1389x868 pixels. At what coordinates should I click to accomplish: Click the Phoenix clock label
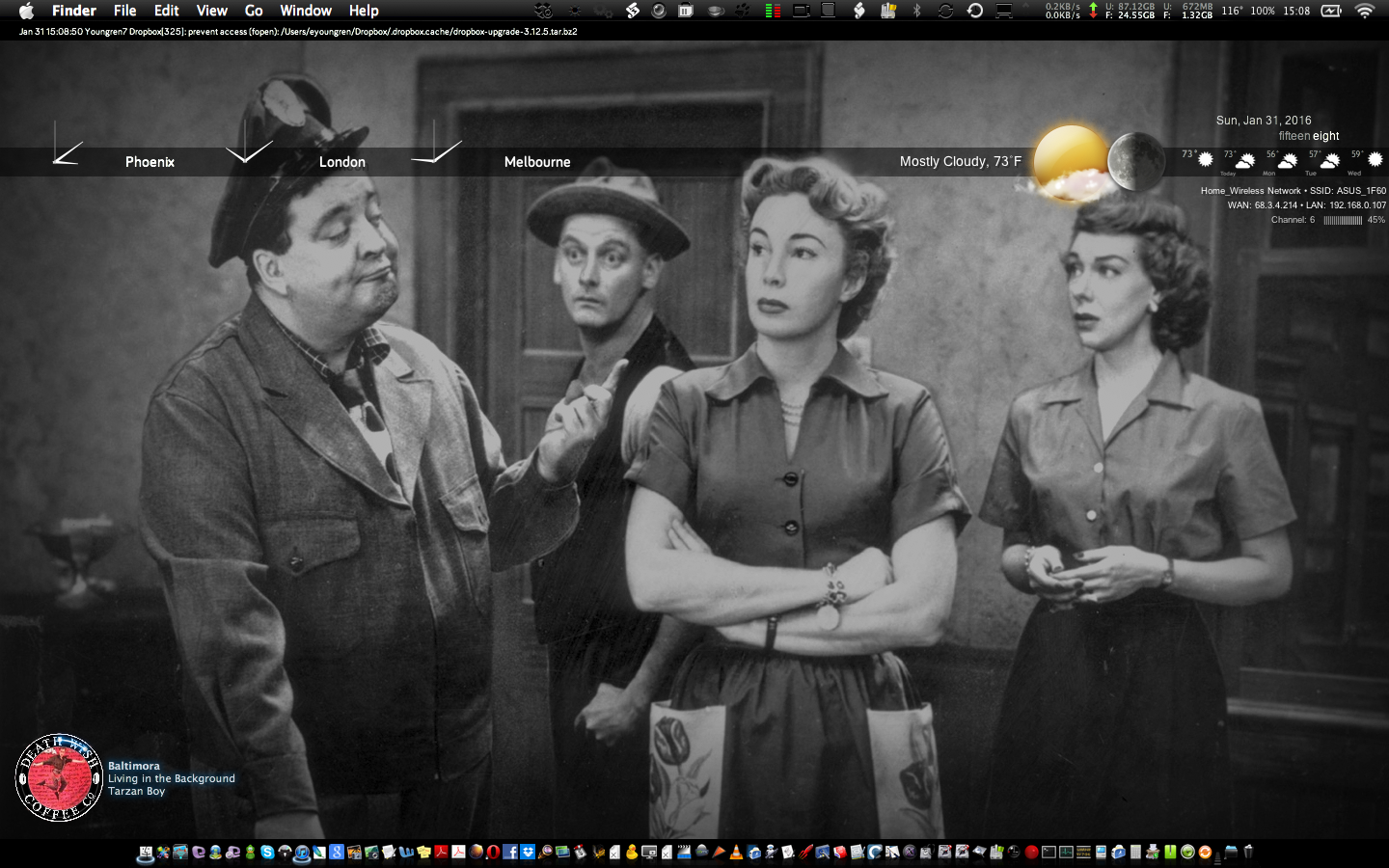pos(150,162)
